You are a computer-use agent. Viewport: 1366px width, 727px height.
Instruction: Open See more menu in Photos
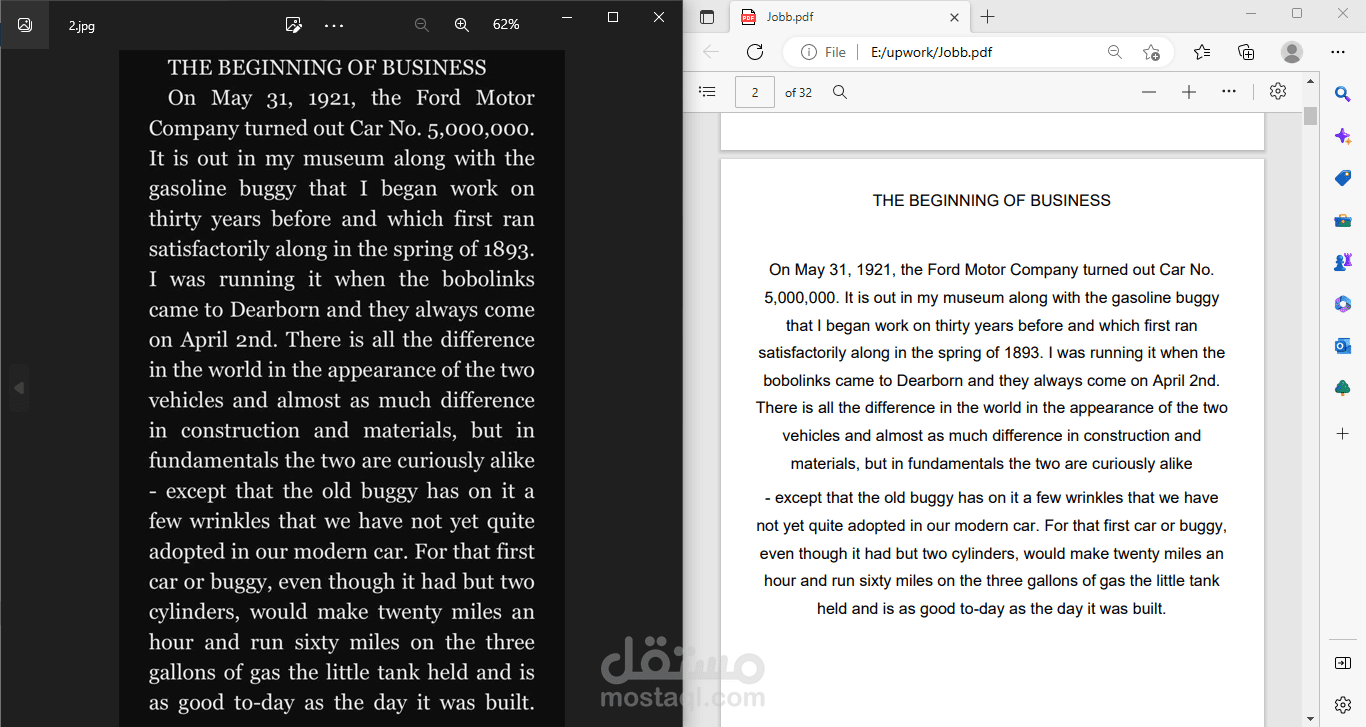tap(334, 25)
